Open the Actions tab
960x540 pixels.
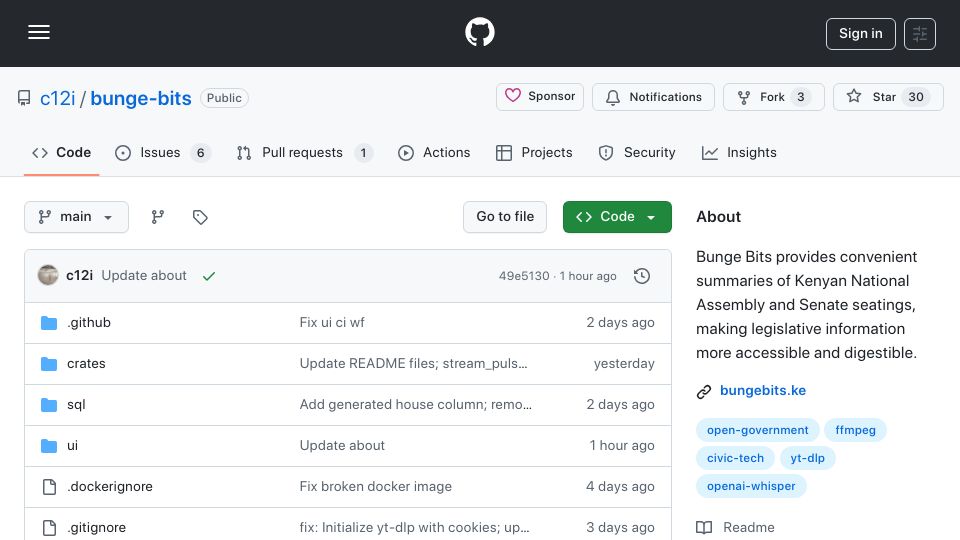tap(434, 152)
